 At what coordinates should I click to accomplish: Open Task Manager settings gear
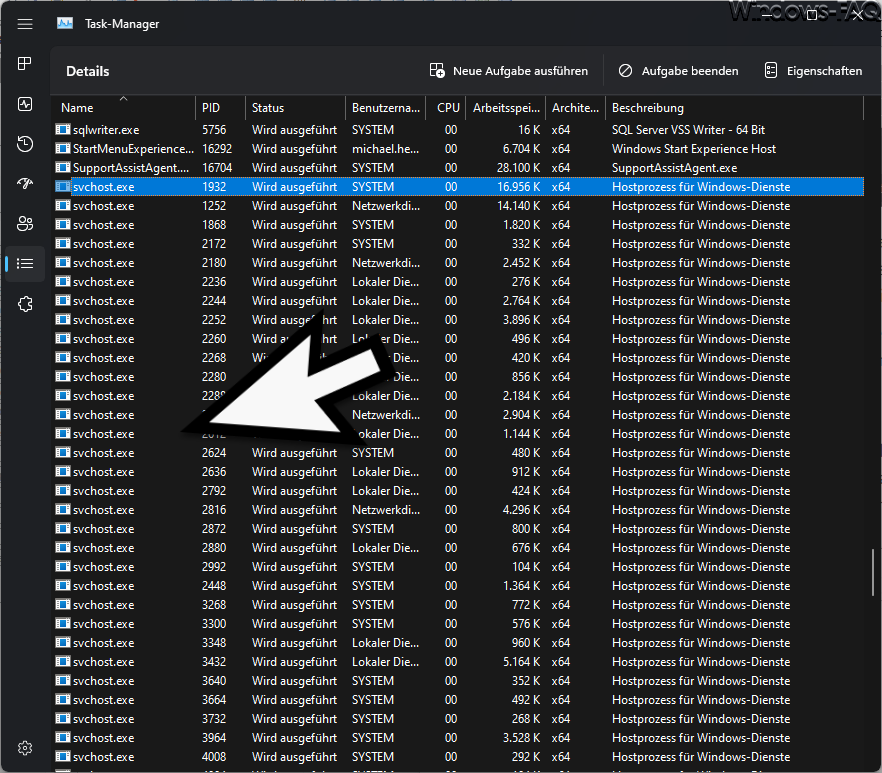[x=25, y=748]
